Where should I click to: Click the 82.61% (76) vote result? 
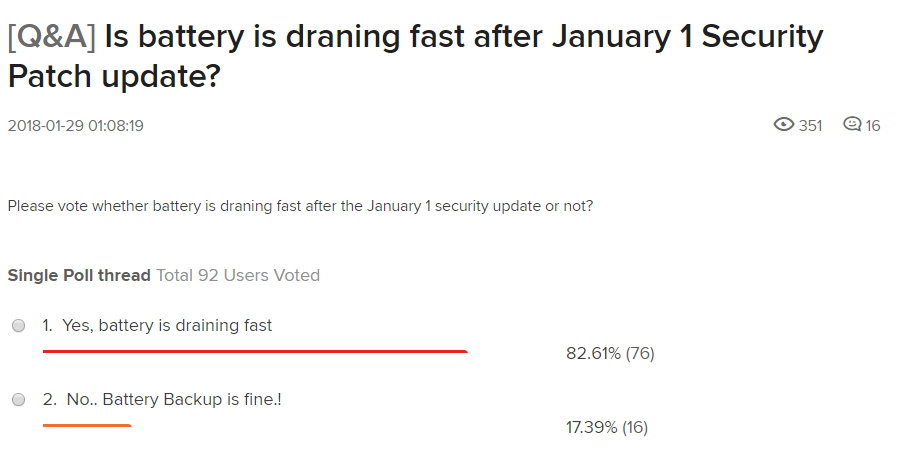point(610,353)
